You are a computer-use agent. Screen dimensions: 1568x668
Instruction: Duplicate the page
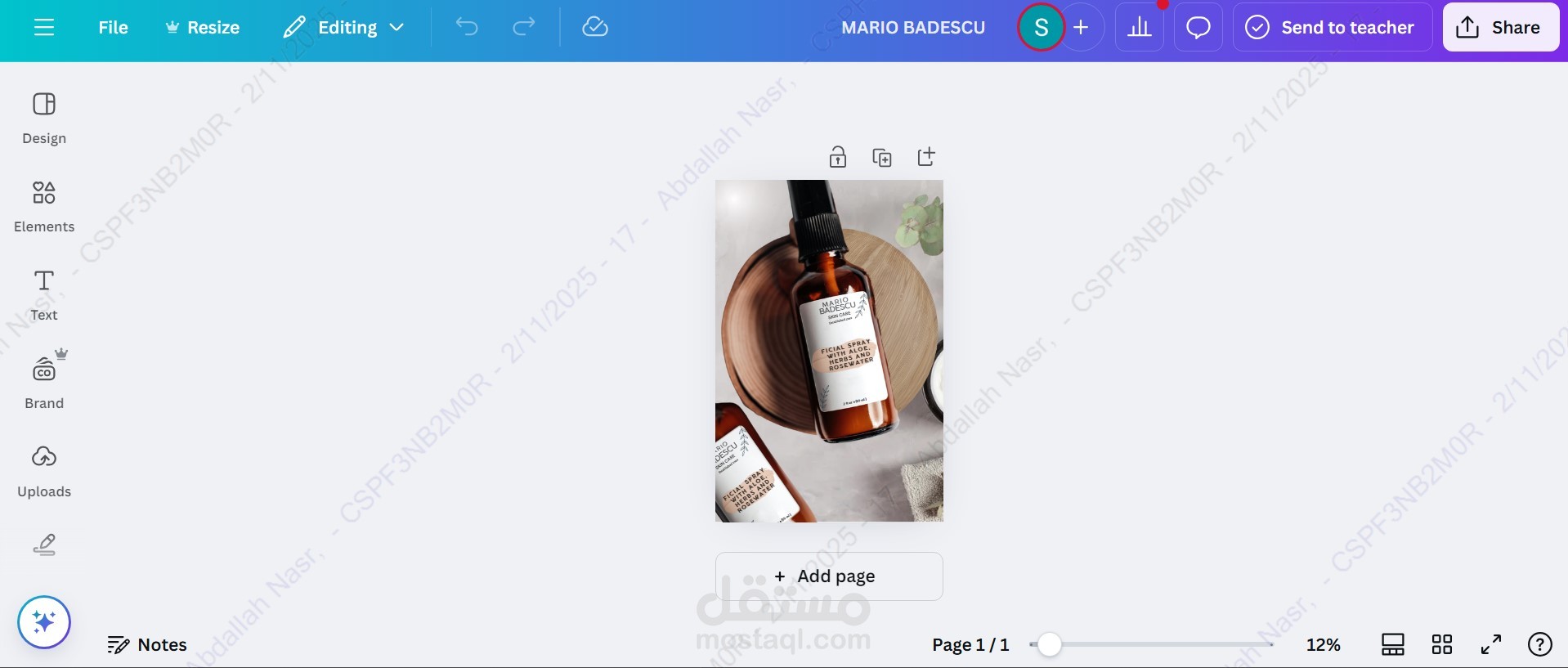coord(882,157)
